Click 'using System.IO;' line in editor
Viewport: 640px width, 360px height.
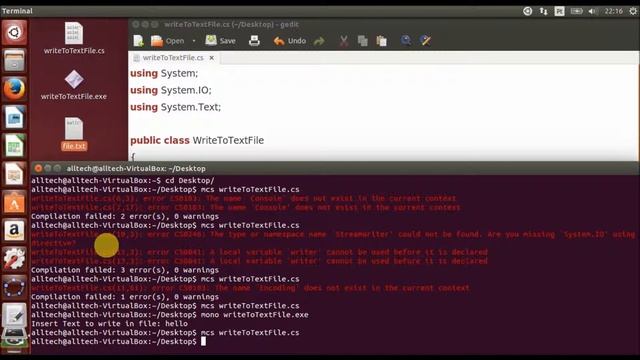click(171, 90)
